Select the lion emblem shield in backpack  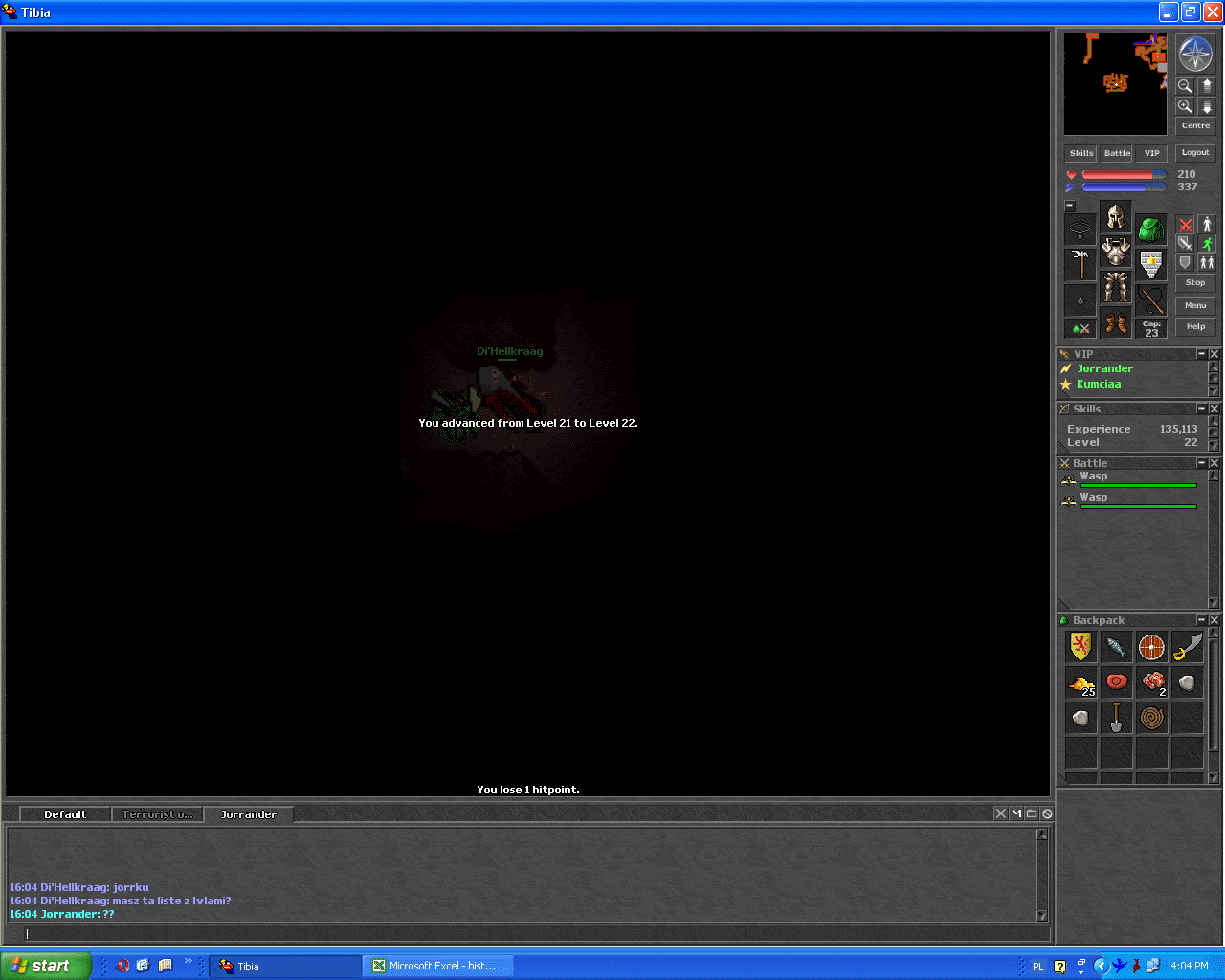1080,647
